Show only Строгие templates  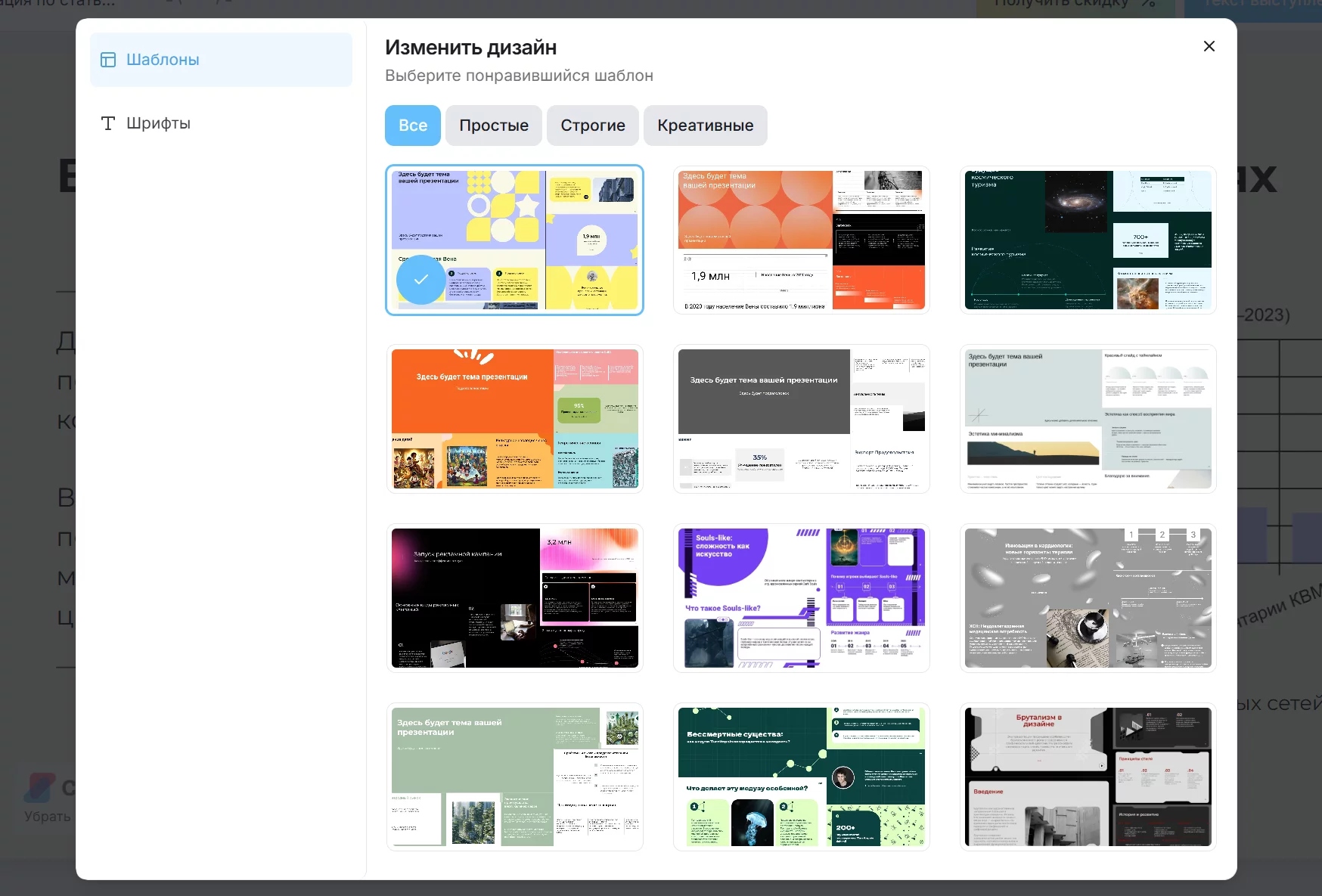(592, 126)
